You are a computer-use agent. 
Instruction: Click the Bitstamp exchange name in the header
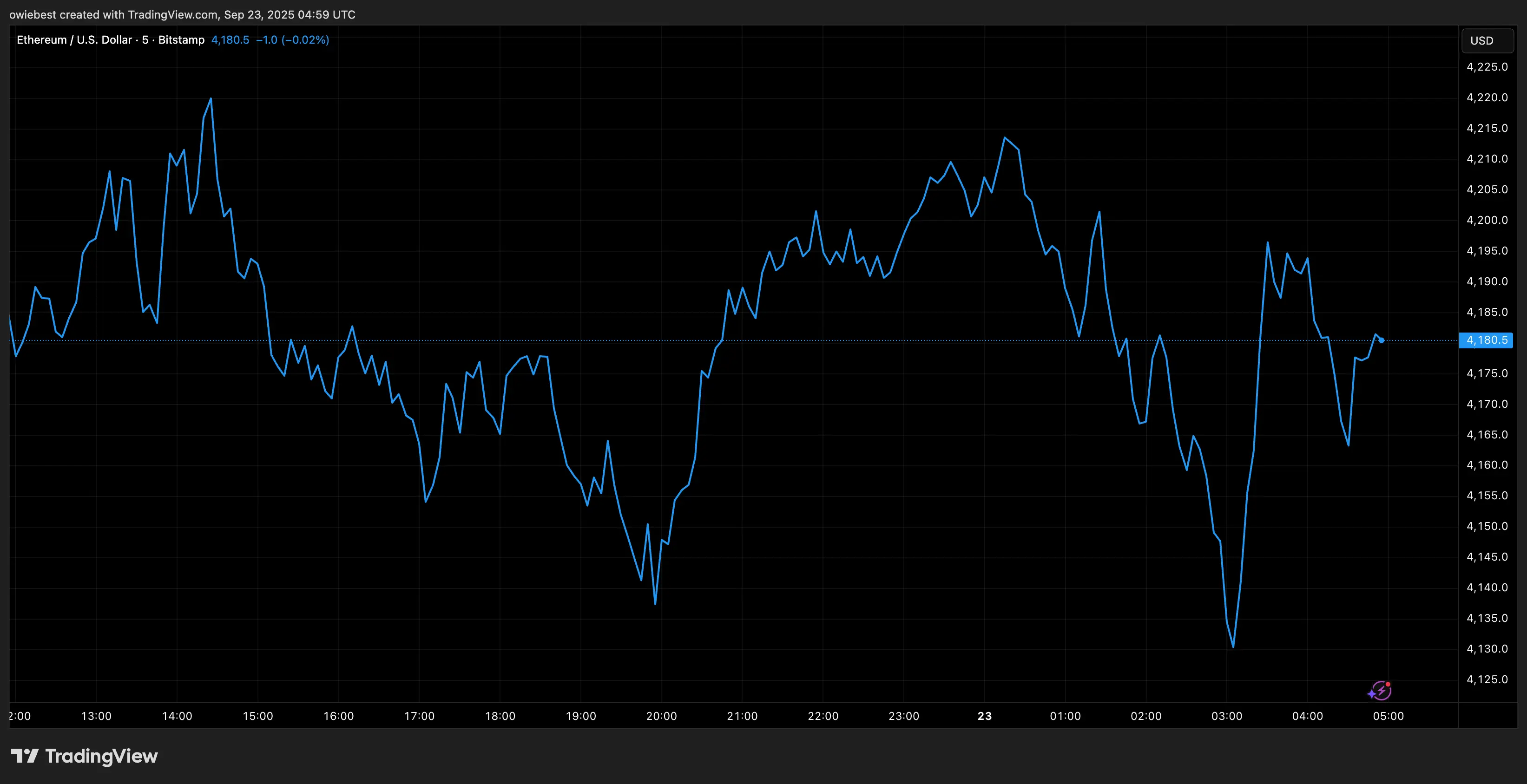tap(181, 39)
